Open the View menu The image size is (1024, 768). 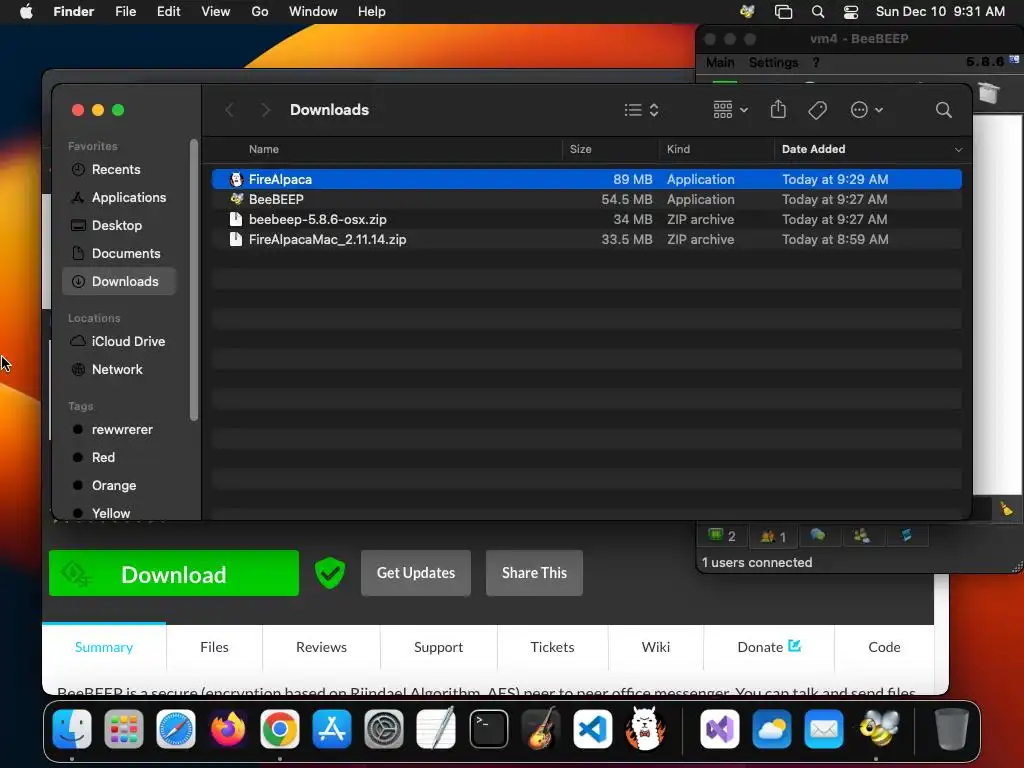click(x=216, y=12)
